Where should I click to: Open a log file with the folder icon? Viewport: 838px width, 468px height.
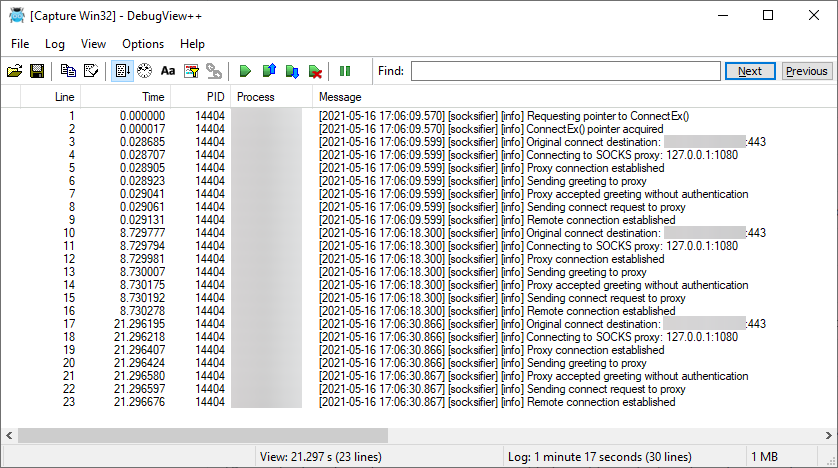(14, 71)
